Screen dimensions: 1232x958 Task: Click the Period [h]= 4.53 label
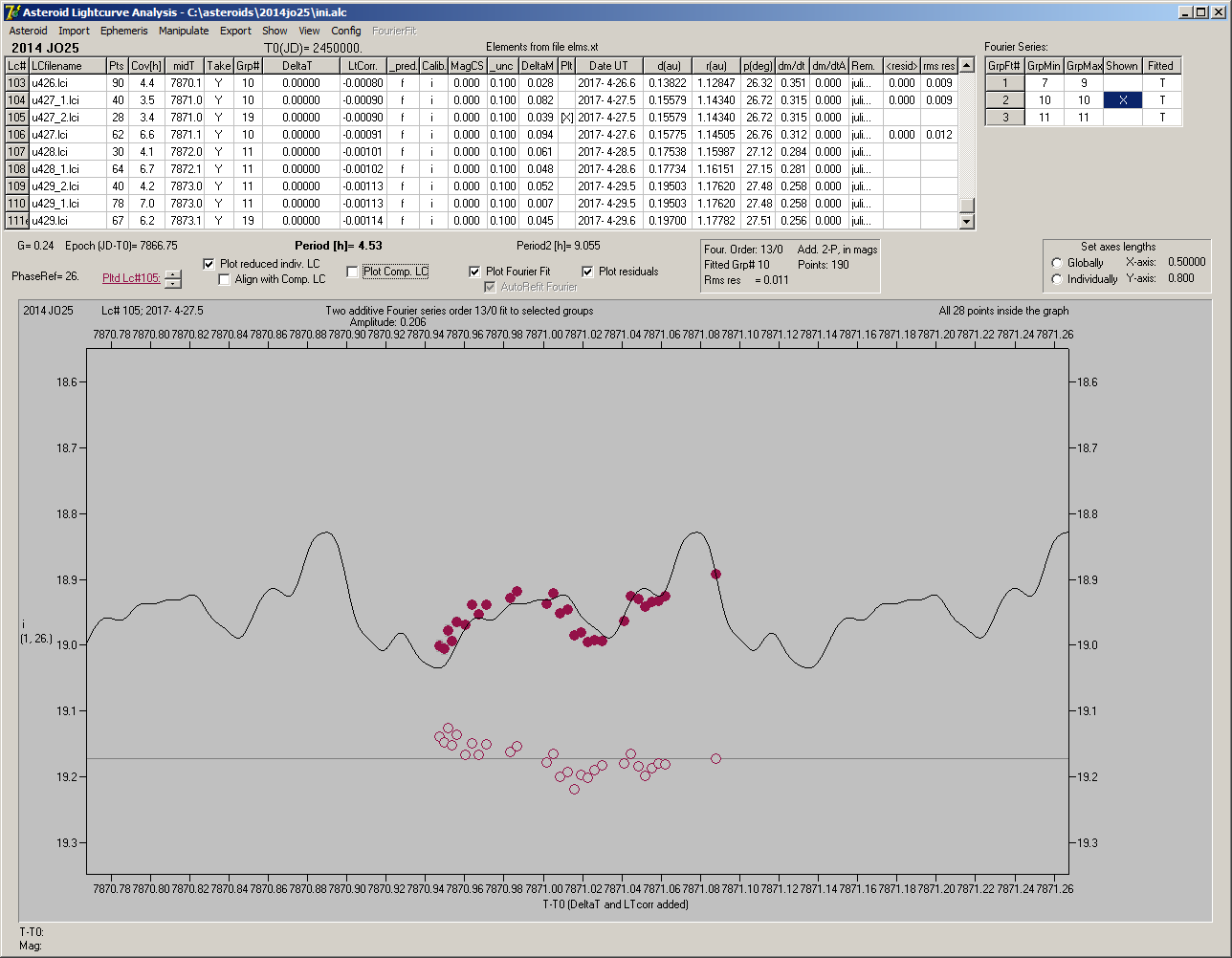coord(339,246)
